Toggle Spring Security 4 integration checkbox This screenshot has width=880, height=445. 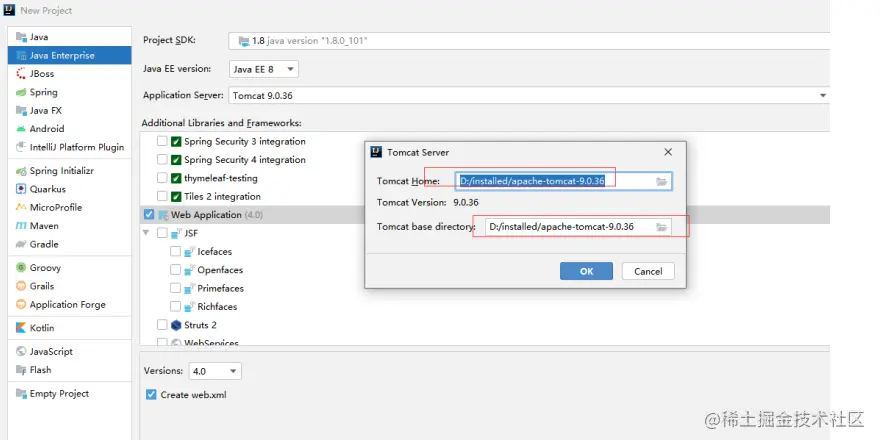(162, 159)
